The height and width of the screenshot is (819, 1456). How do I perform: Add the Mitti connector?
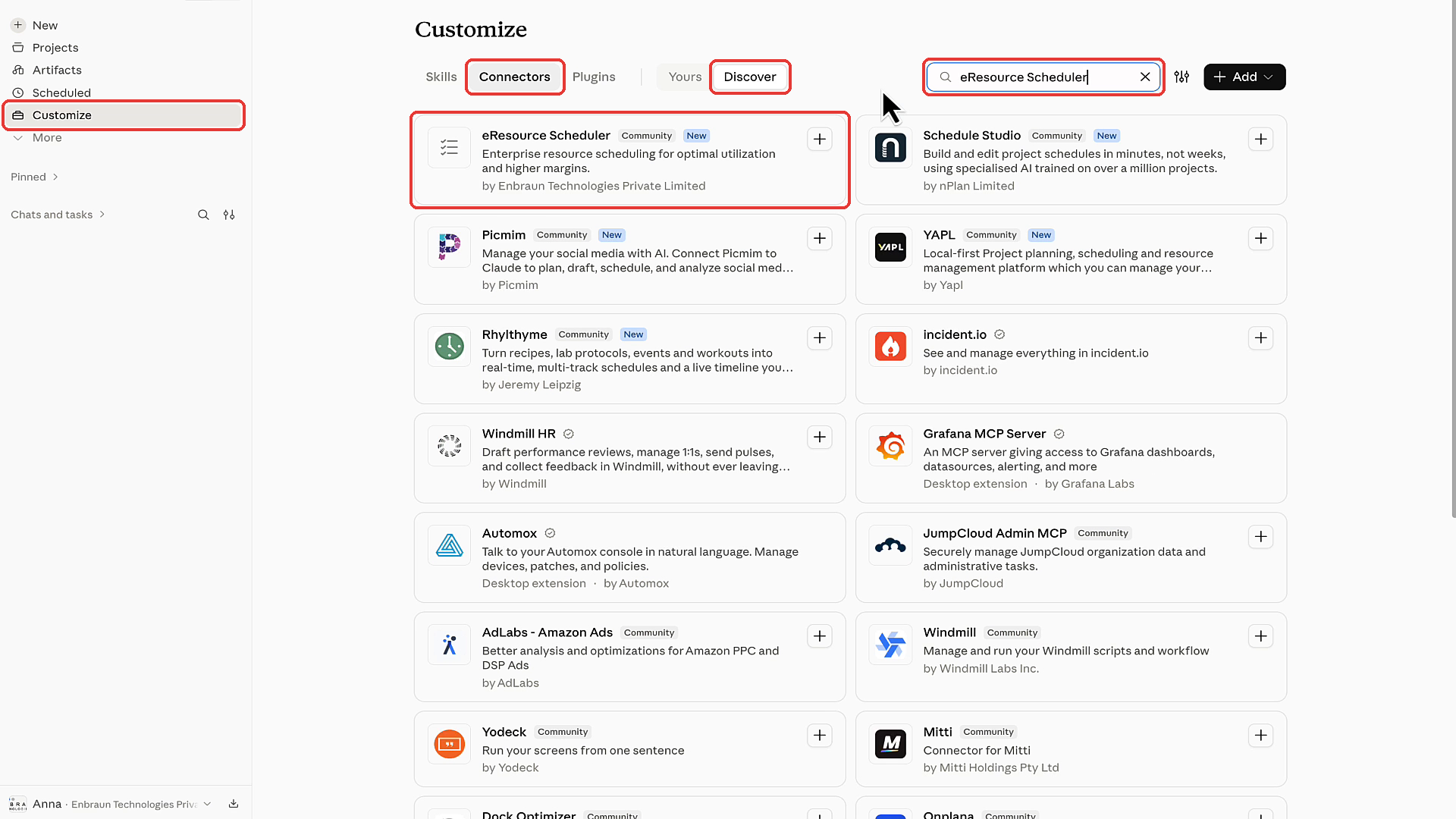click(1260, 736)
